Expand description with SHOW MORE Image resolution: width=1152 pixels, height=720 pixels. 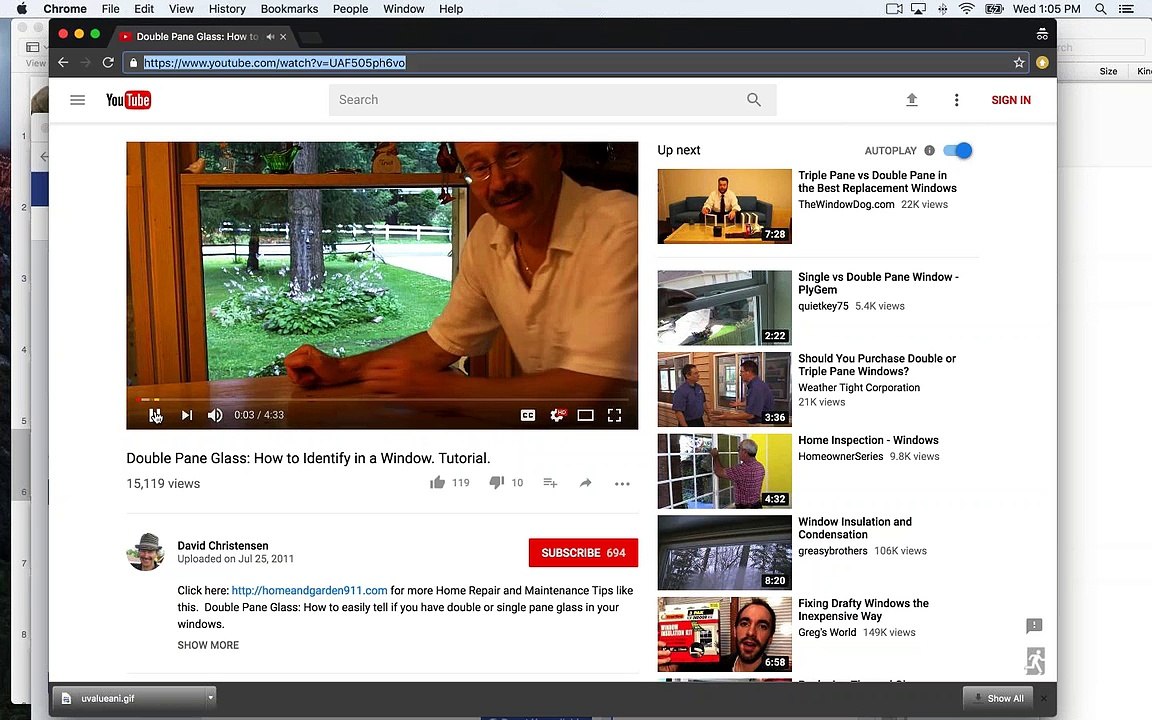click(x=208, y=645)
